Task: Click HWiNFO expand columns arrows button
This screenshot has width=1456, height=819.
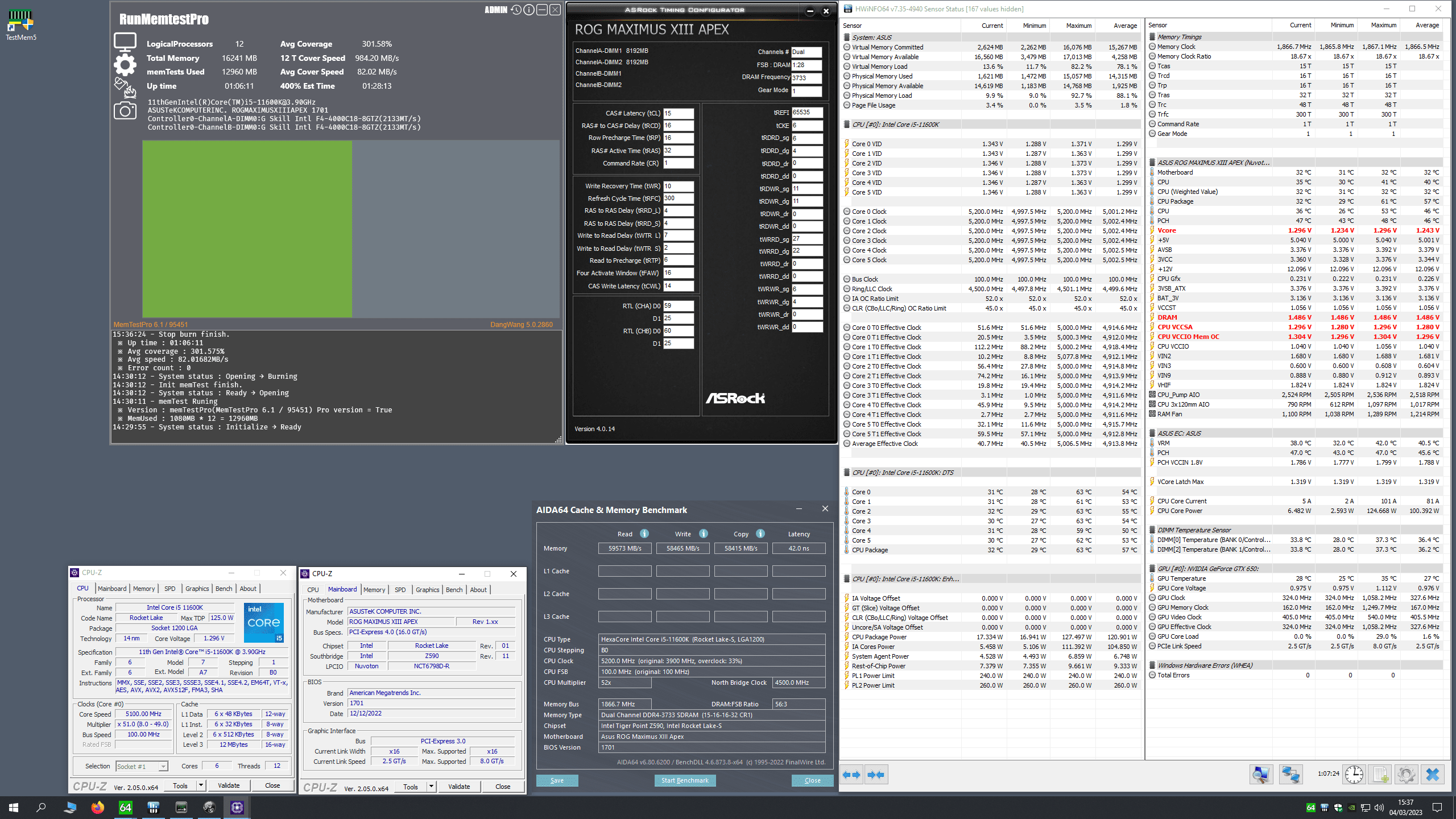Action: click(x=851, y=775)
